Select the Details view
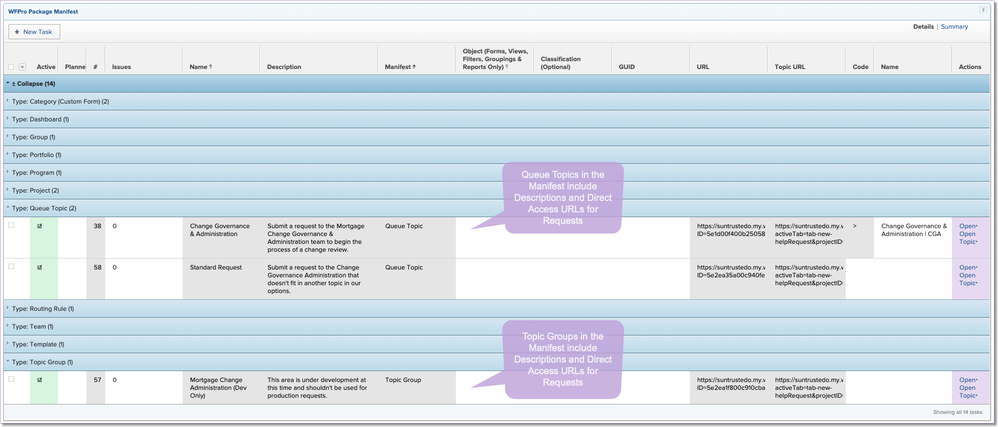 click(923, 27)
